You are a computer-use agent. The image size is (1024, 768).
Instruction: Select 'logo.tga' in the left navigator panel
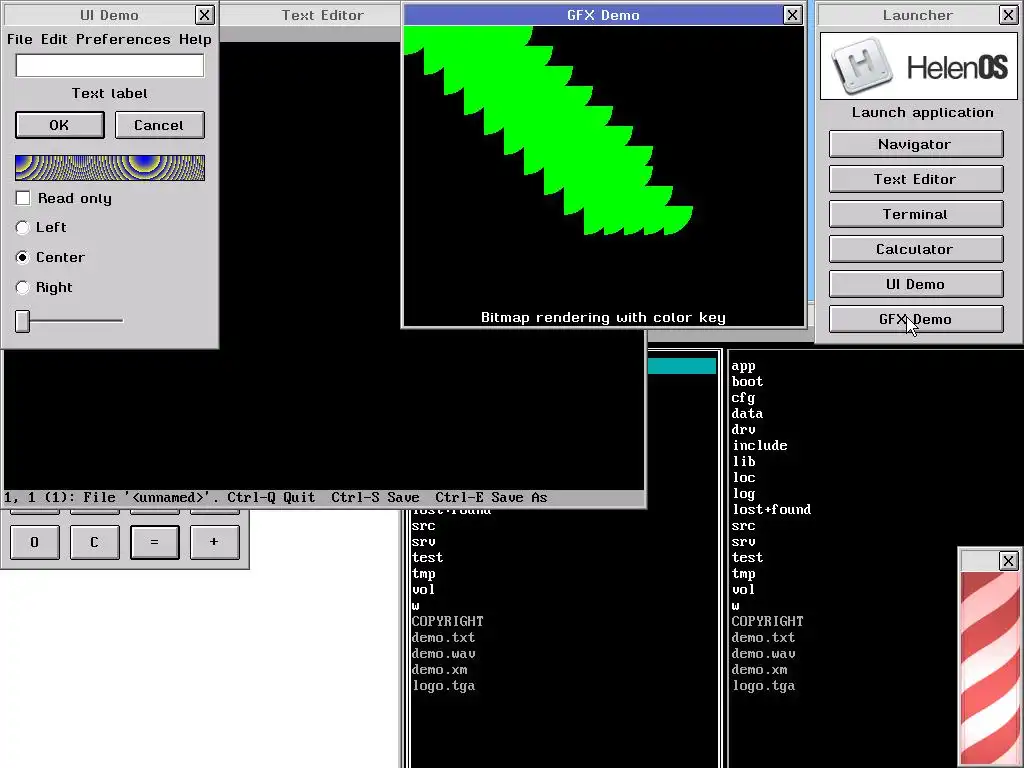[443, 686]
